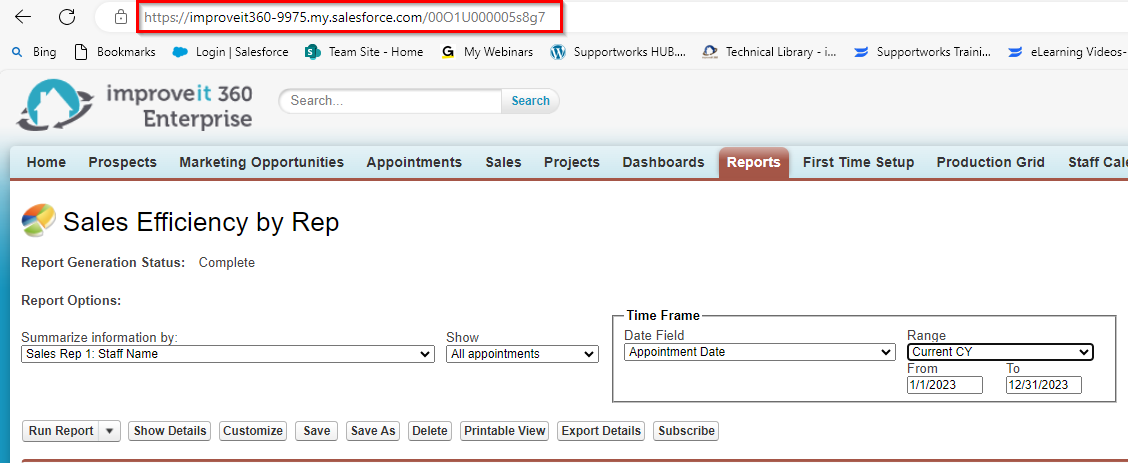Click the Sales Efficiency report chart icon
The height and width of the screenshot is (463, 1128).
38,220
